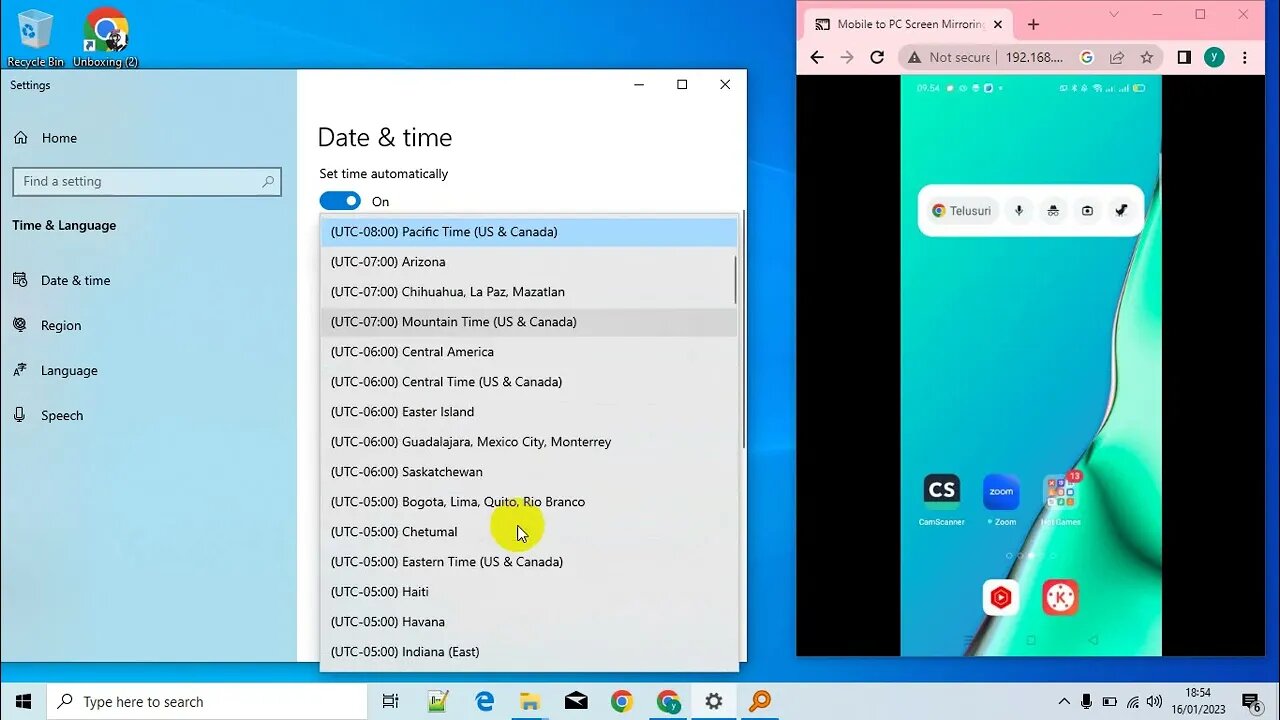Viewport: 1280px width, 720px height.
Task: Open a new Chrome tab
Action: click(x=1033, y=24)
